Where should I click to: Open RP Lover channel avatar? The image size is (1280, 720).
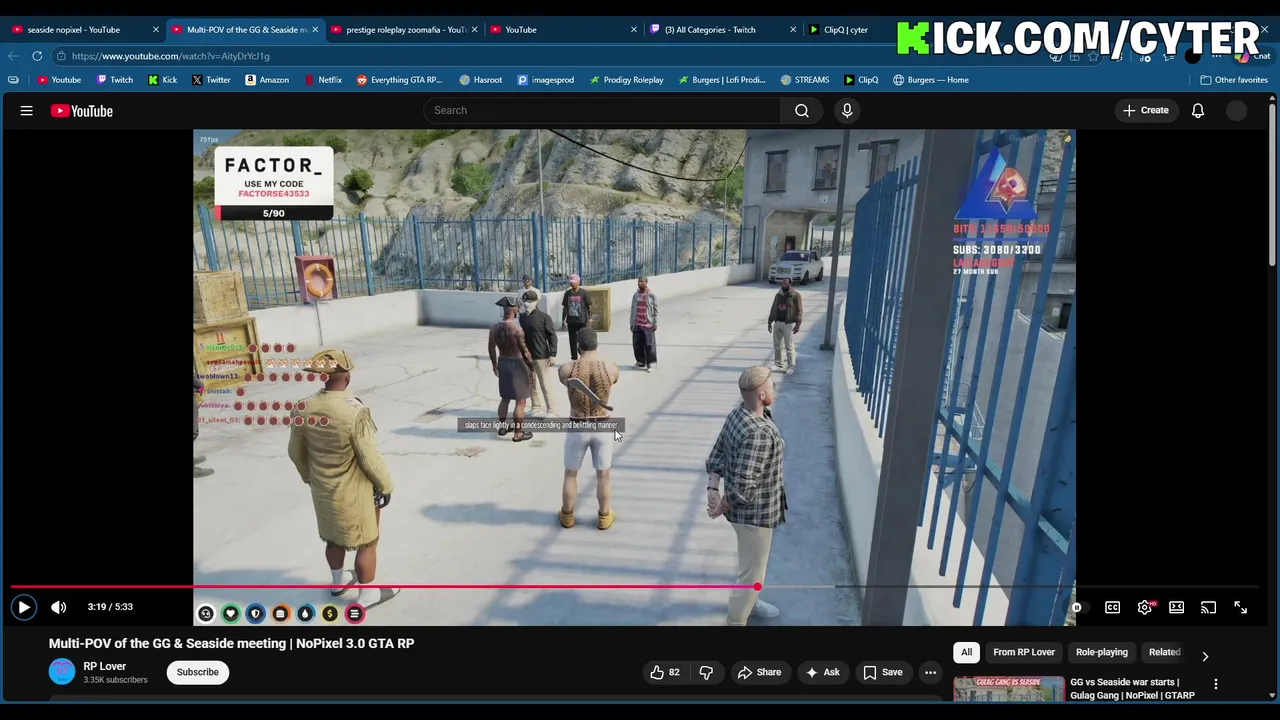pos(62,672)
